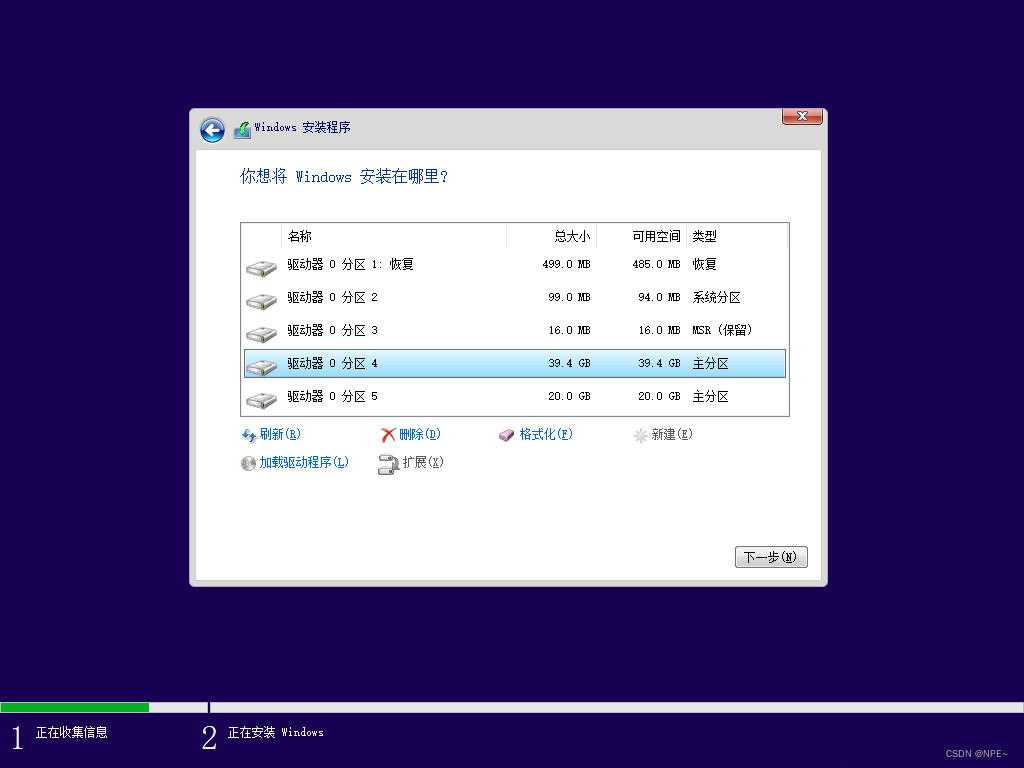Select row 驱动器 0 分区 4
This screenshot has height=768, width=1024.
tap(515, 363)
